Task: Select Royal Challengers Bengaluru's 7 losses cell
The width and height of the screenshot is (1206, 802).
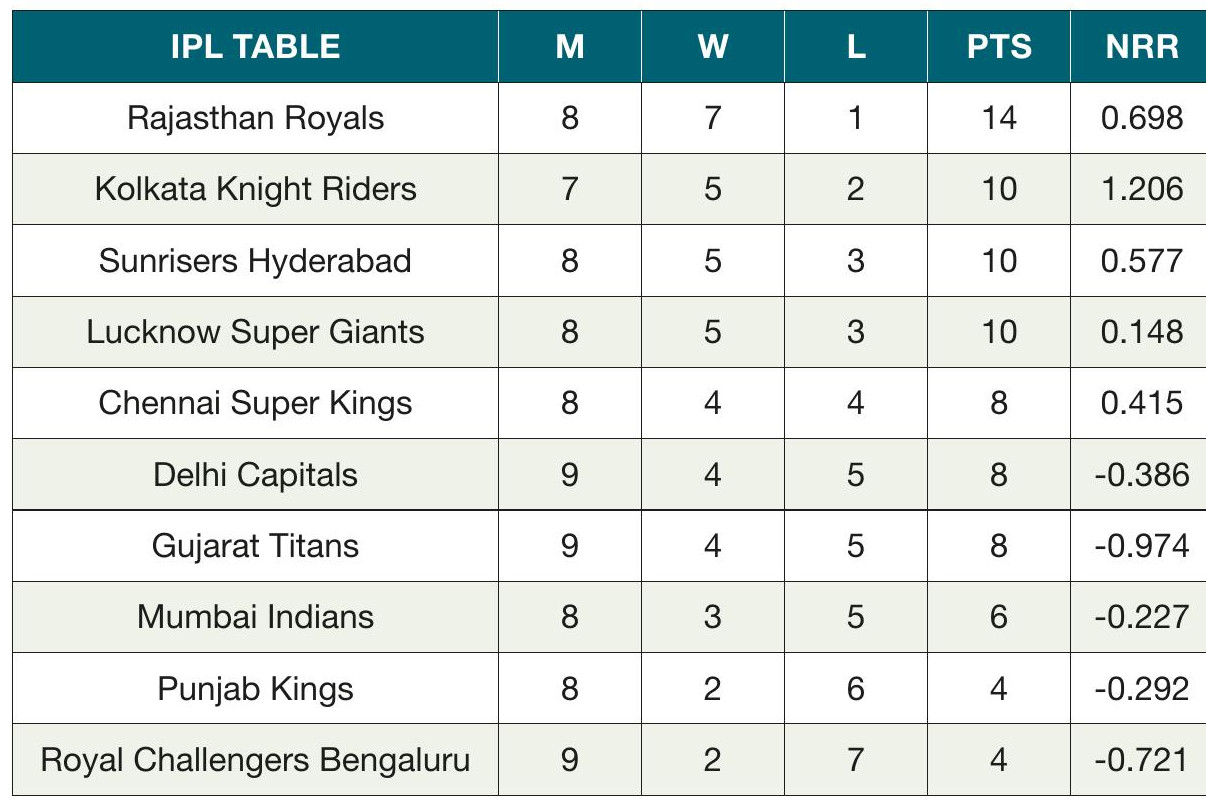Action: [x=855, y=760]
